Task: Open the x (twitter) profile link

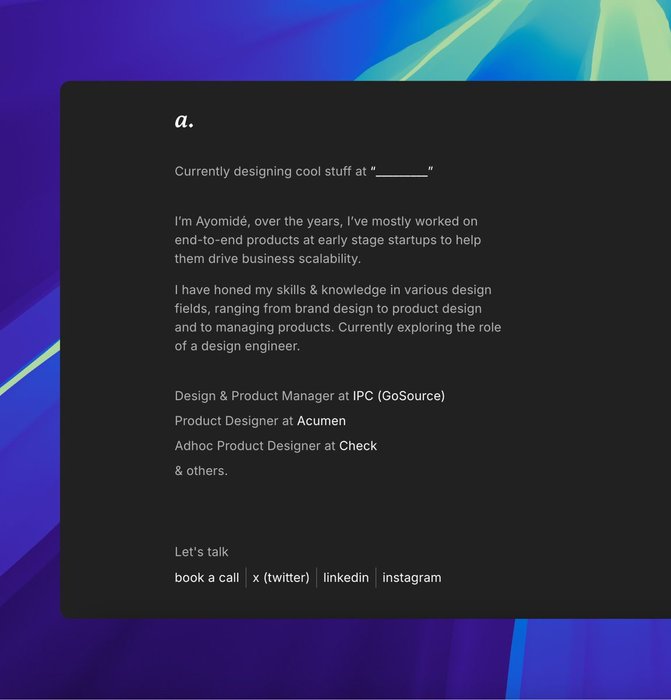Action: pos(281,578)
